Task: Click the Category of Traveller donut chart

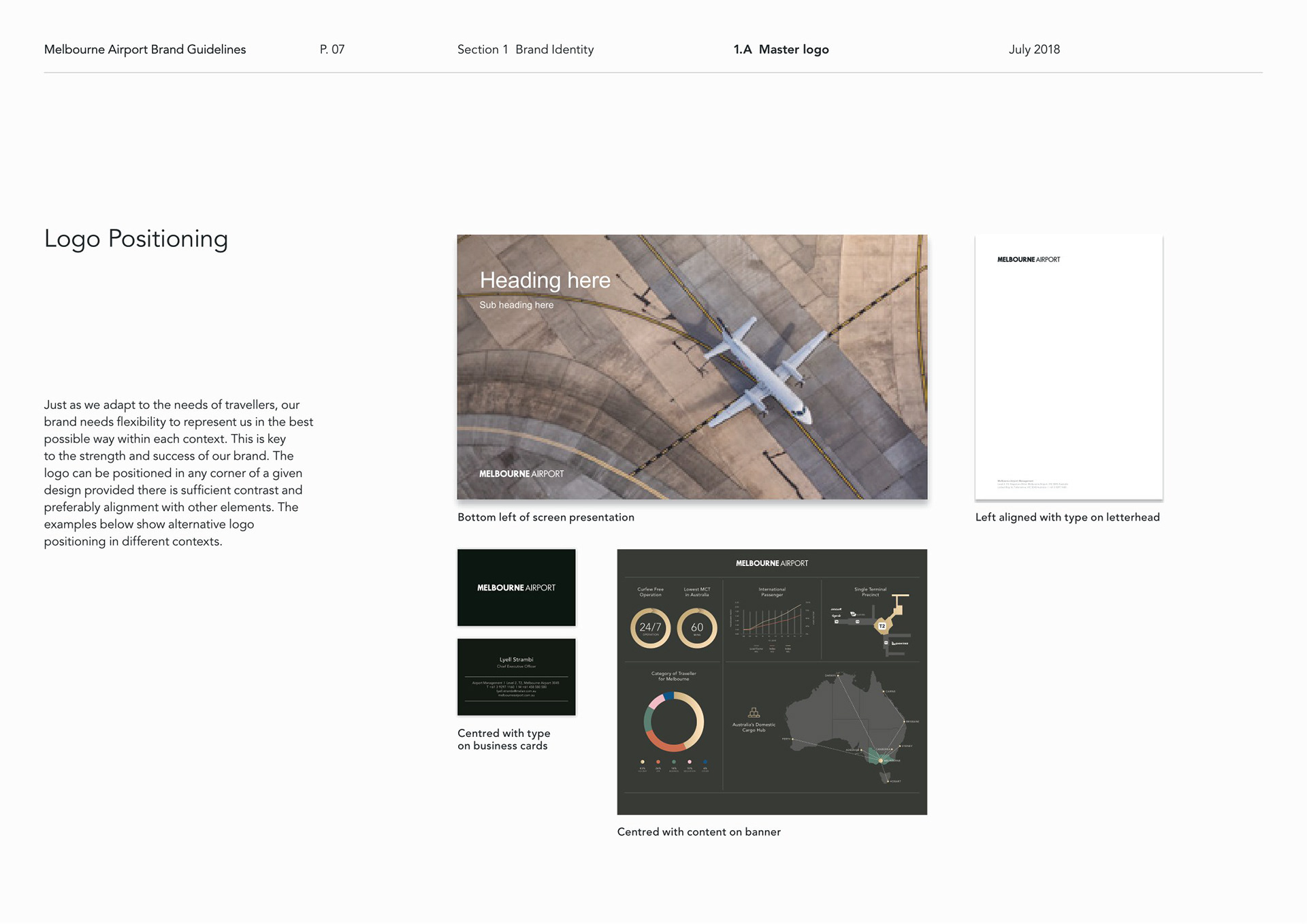Action: 673,721
